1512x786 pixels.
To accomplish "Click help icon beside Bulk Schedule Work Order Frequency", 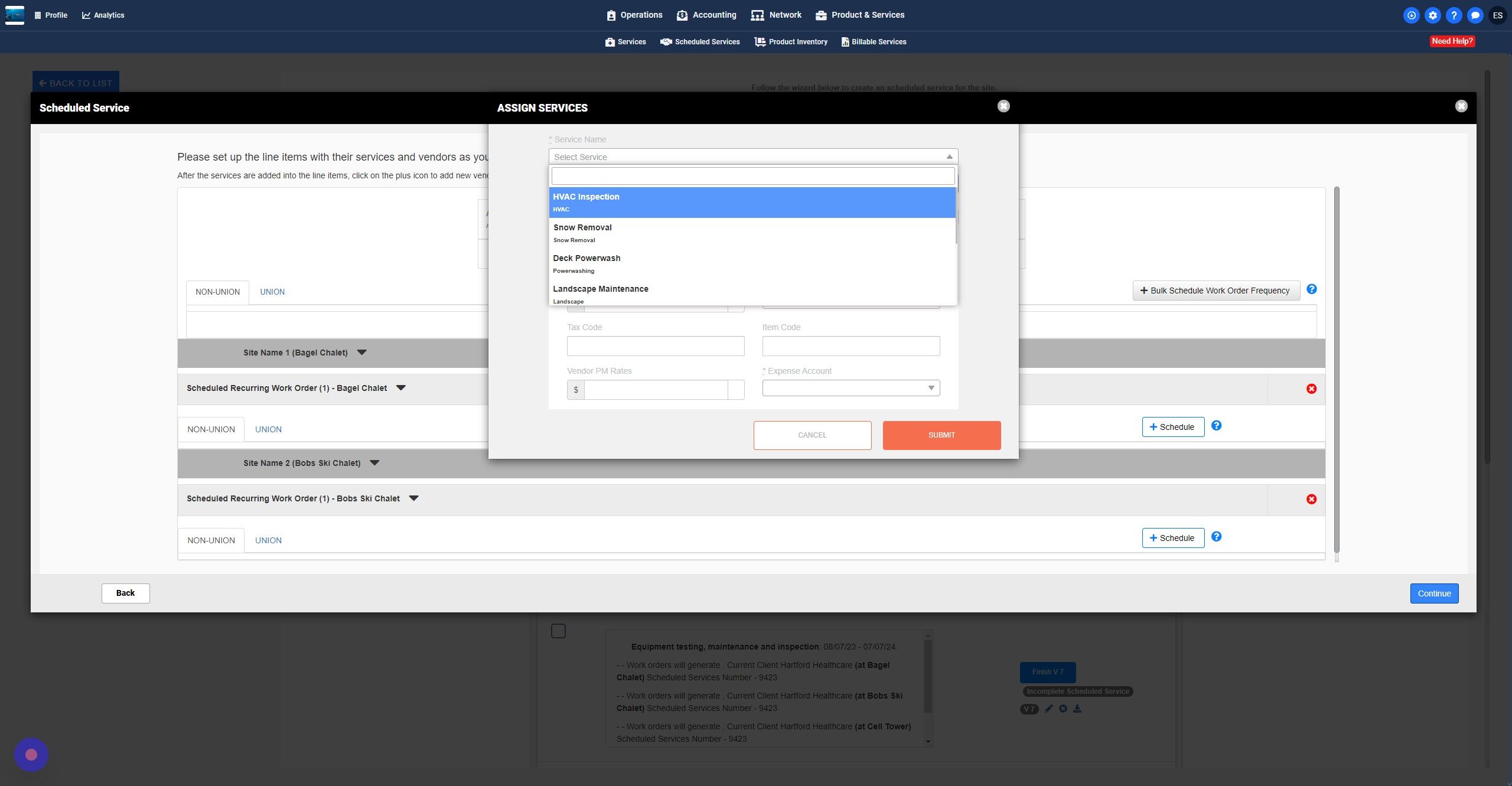I will pos(1311,289).
